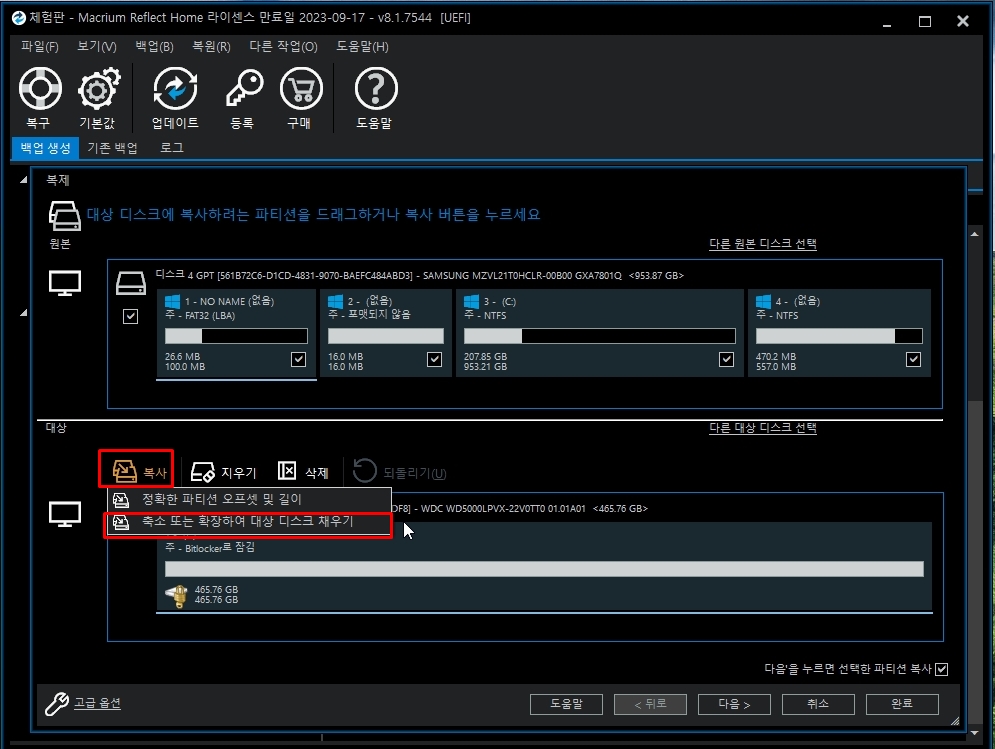
Task: Click select a different target disk link
Action: tap(763, 428)
